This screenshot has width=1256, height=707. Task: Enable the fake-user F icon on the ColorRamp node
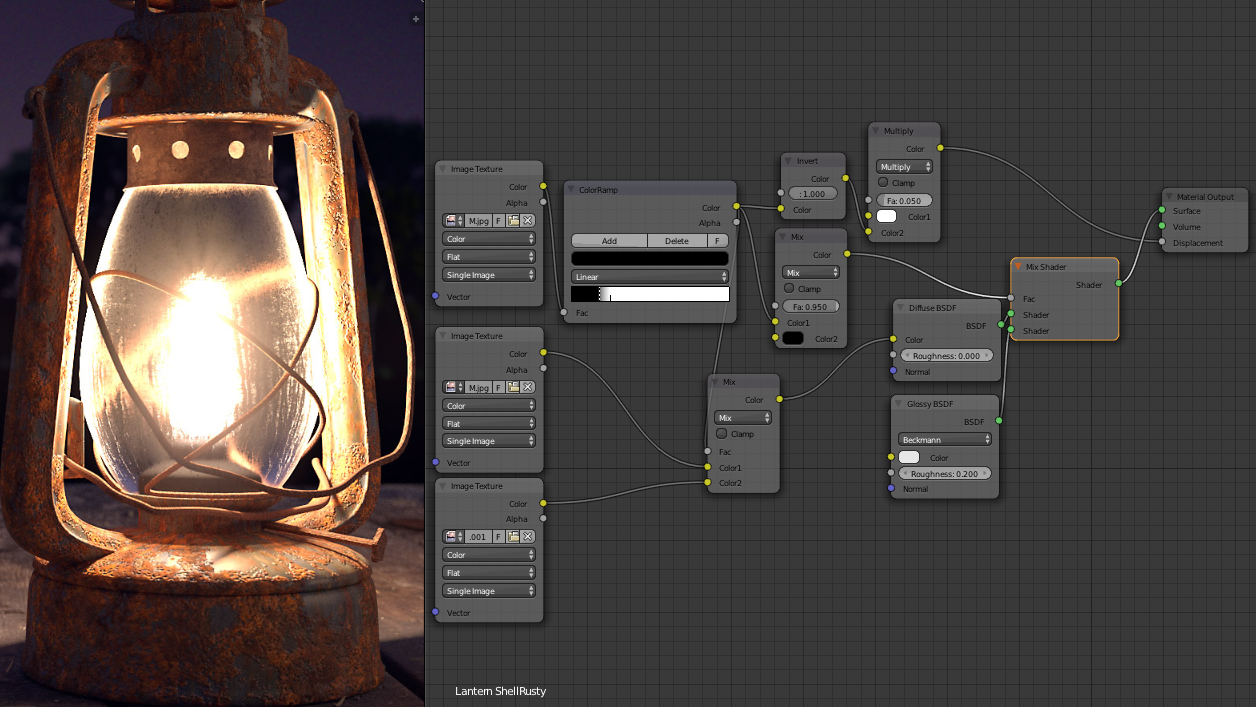716,240
